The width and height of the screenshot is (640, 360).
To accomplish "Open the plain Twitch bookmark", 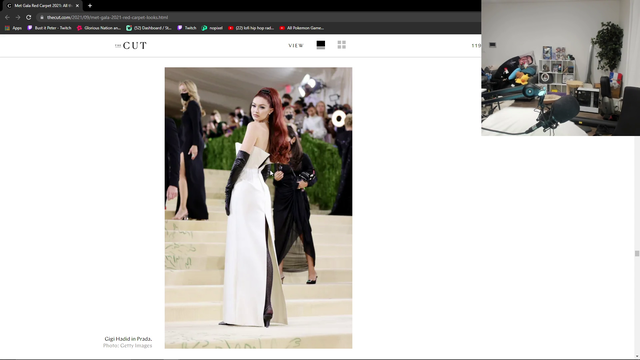I will click(187, 28).
